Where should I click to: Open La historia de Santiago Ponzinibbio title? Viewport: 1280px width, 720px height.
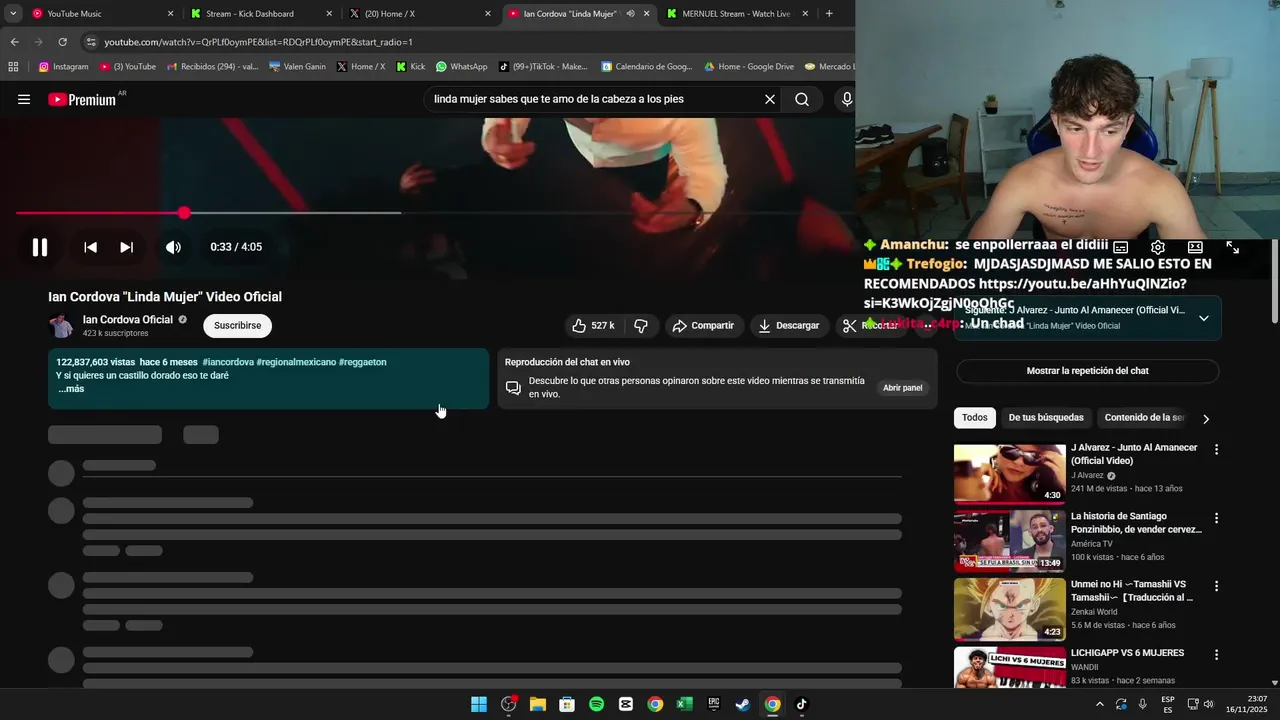pyautogui.click(x=1136, y=523)
